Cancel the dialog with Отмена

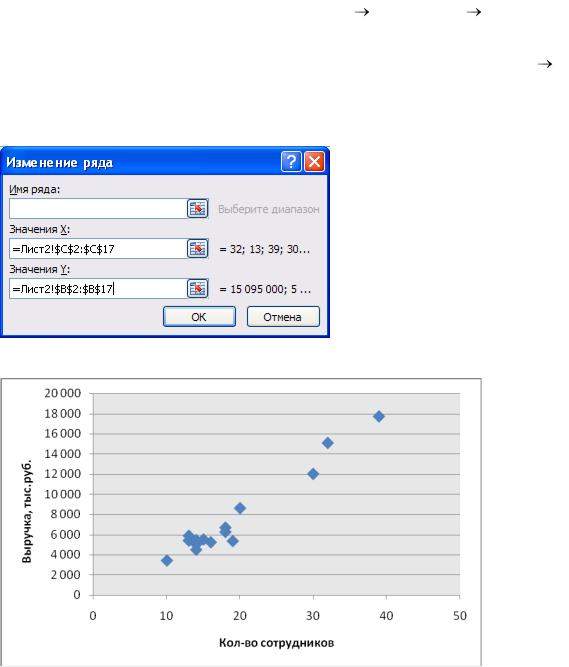tap(283, 317)
